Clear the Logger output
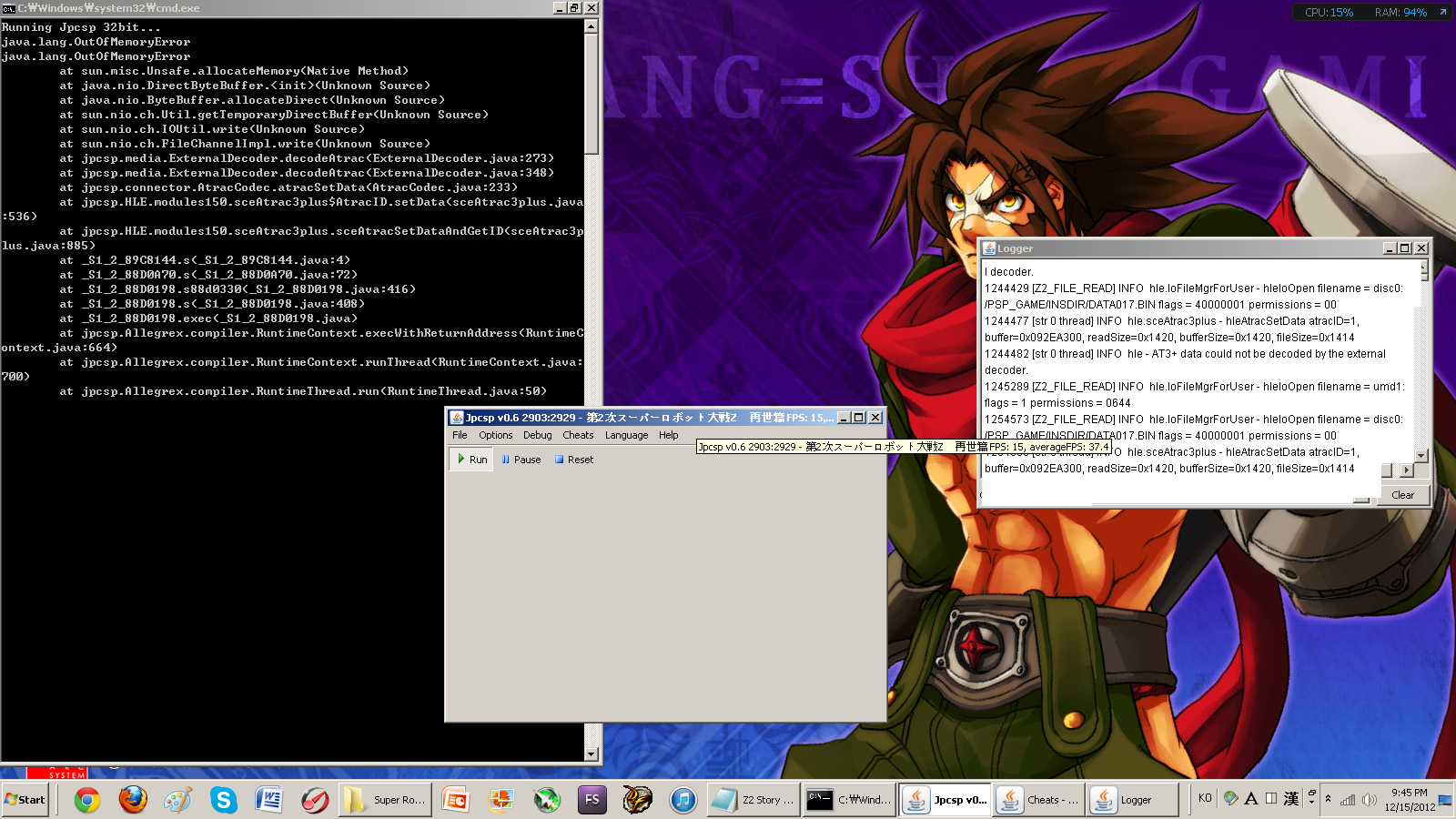 click(1402, 495)
